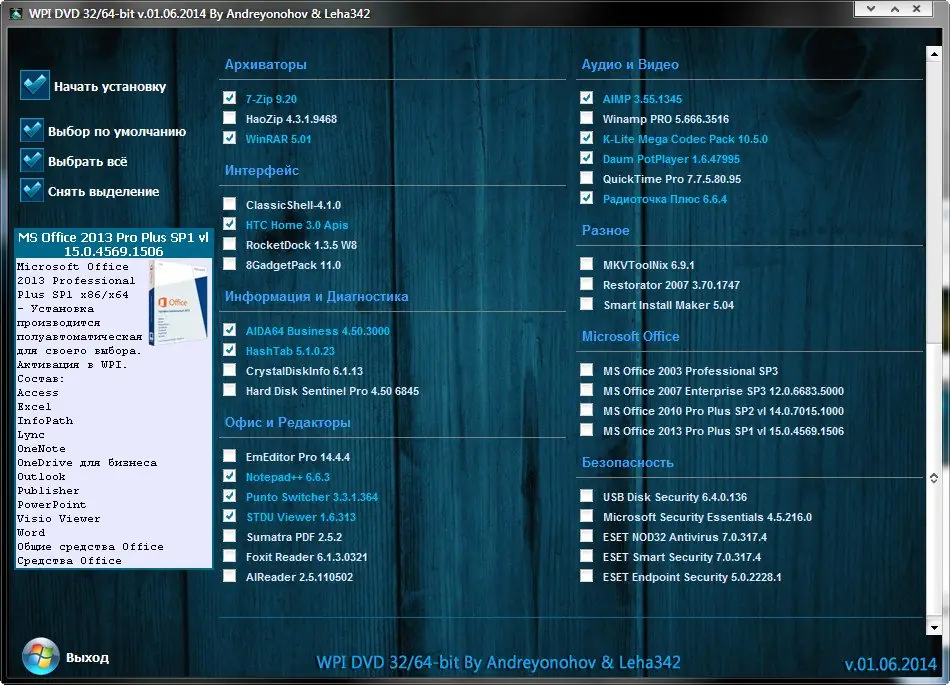Uncheck the AIDA64 Business 4.50.3000 checkbox
The width and height of the screenshot is (950, 685).
pos(230,329)
